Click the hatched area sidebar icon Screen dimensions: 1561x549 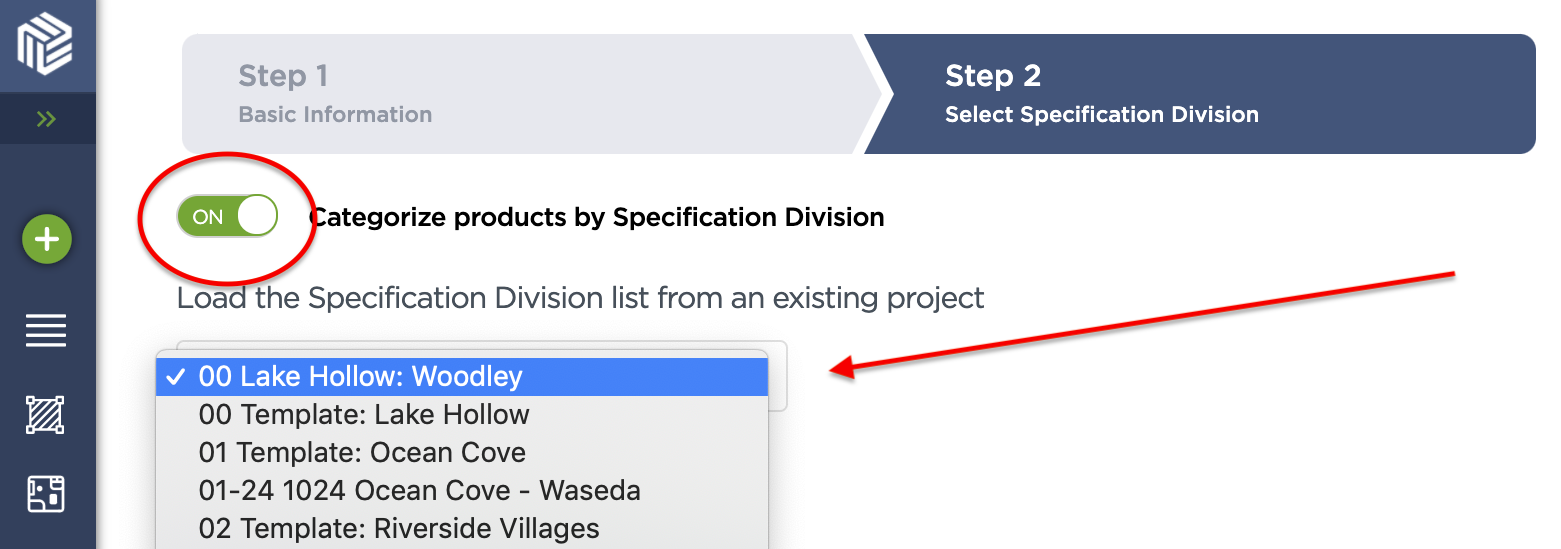click(x=46, y=414)
